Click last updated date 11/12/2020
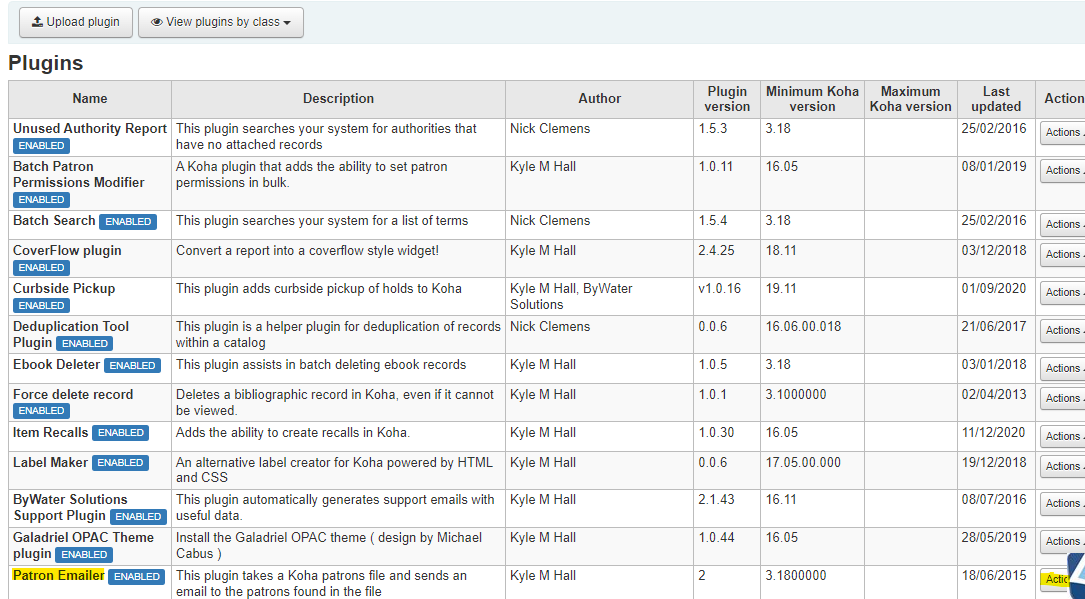 click(994, 432)
